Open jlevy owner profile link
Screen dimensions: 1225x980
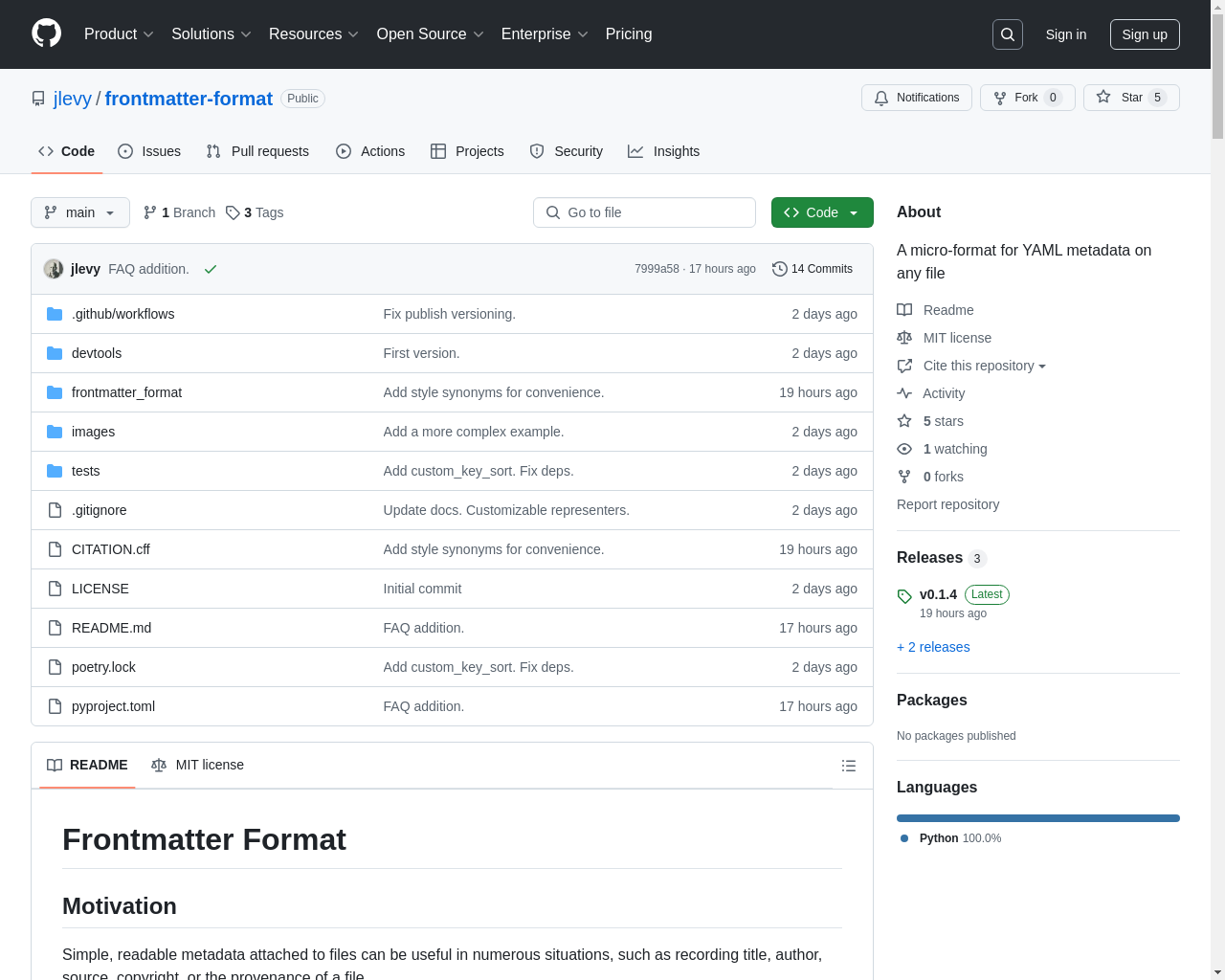tap(73, 99)
